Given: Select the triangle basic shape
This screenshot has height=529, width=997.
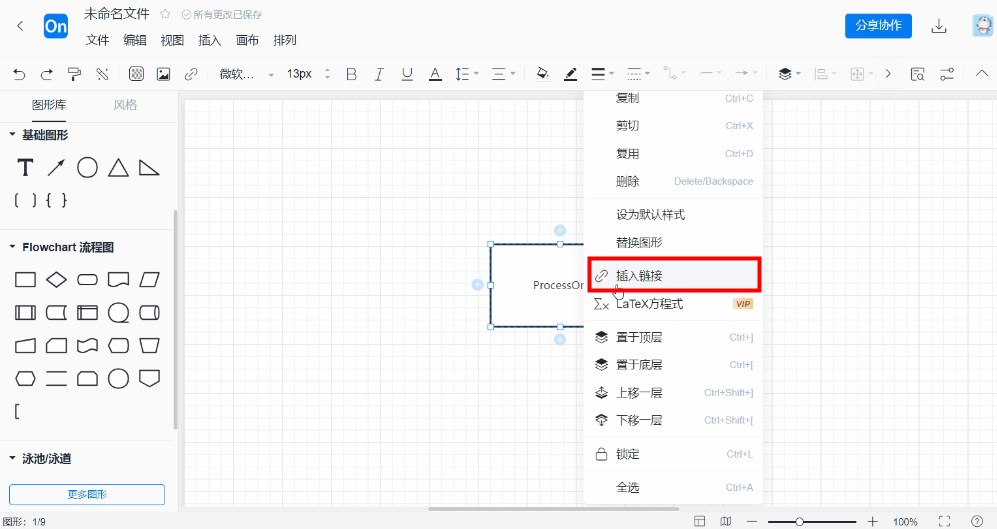Looking at the screenshot, I should (x=118, y=168).
